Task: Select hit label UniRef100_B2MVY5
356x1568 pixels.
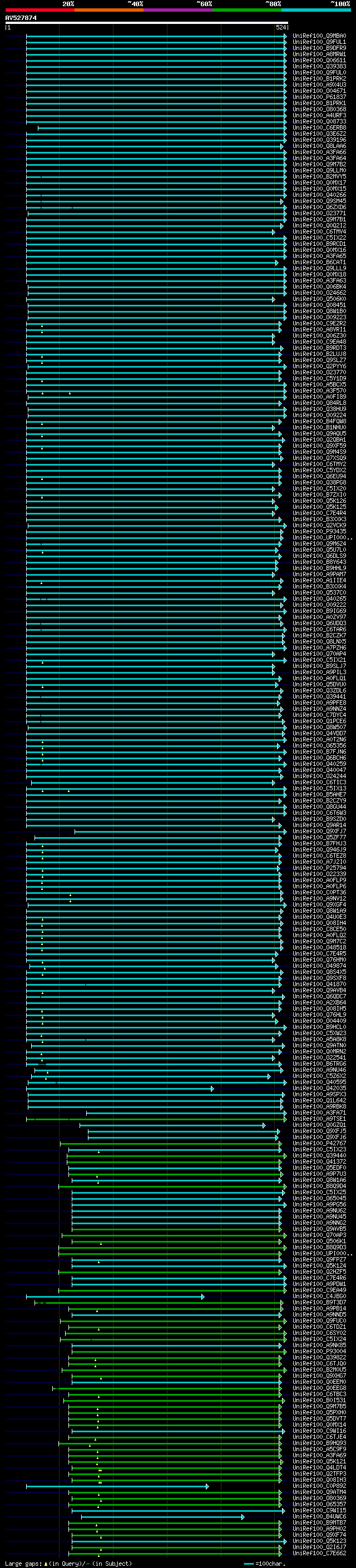Action: (x=319, y=176)
